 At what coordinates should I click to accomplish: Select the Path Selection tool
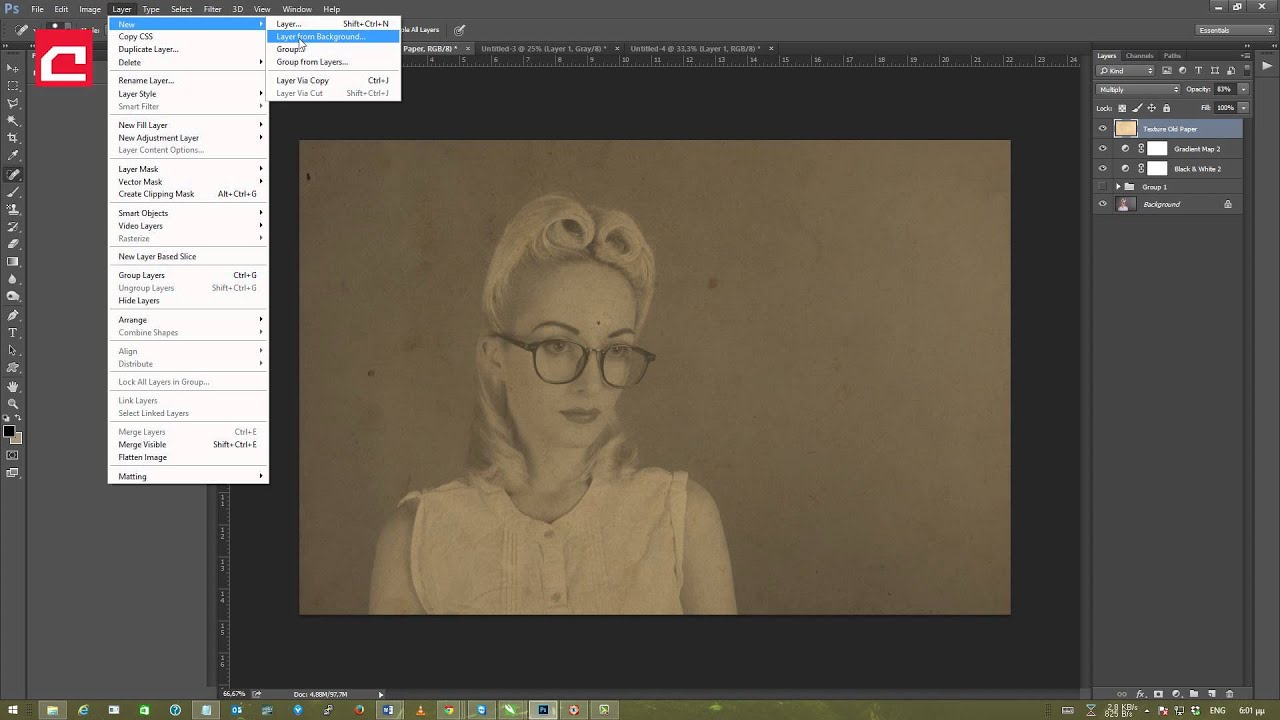pos(13,351)
